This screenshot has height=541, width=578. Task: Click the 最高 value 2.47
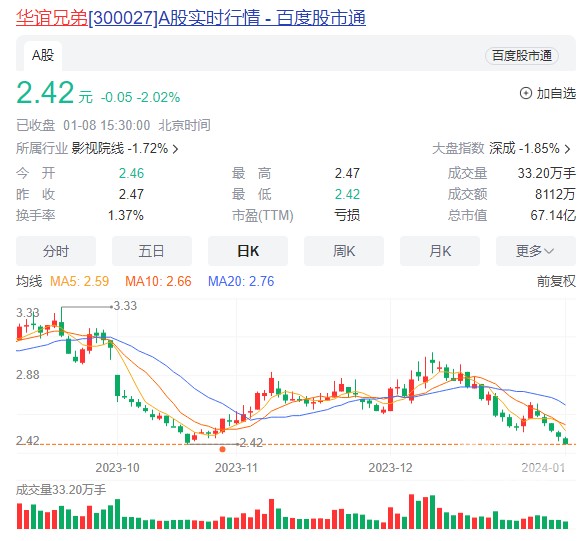pos(347,173)
